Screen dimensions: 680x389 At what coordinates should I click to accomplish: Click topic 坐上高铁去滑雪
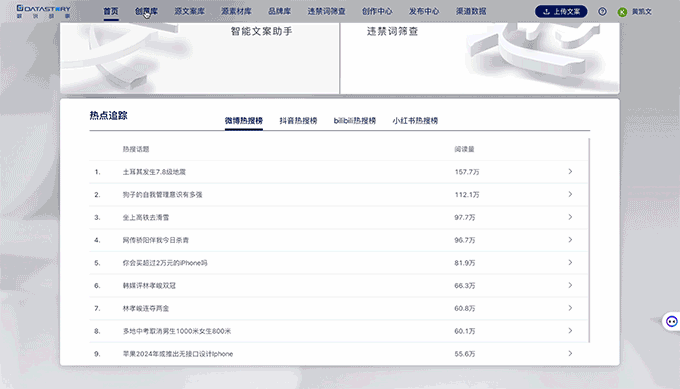(x=146, y=217)
